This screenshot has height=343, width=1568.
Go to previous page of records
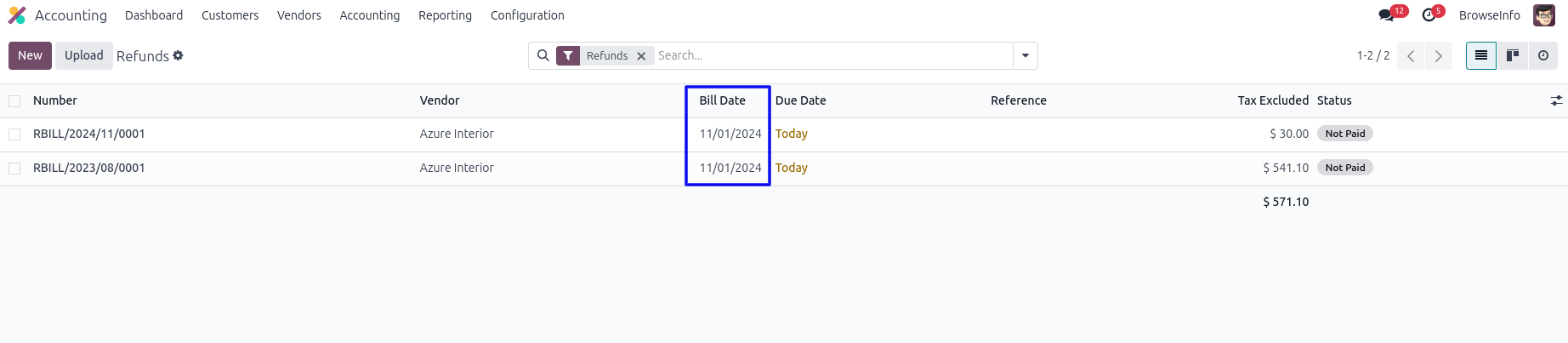pyautogui.click(x=1411, y=56)
